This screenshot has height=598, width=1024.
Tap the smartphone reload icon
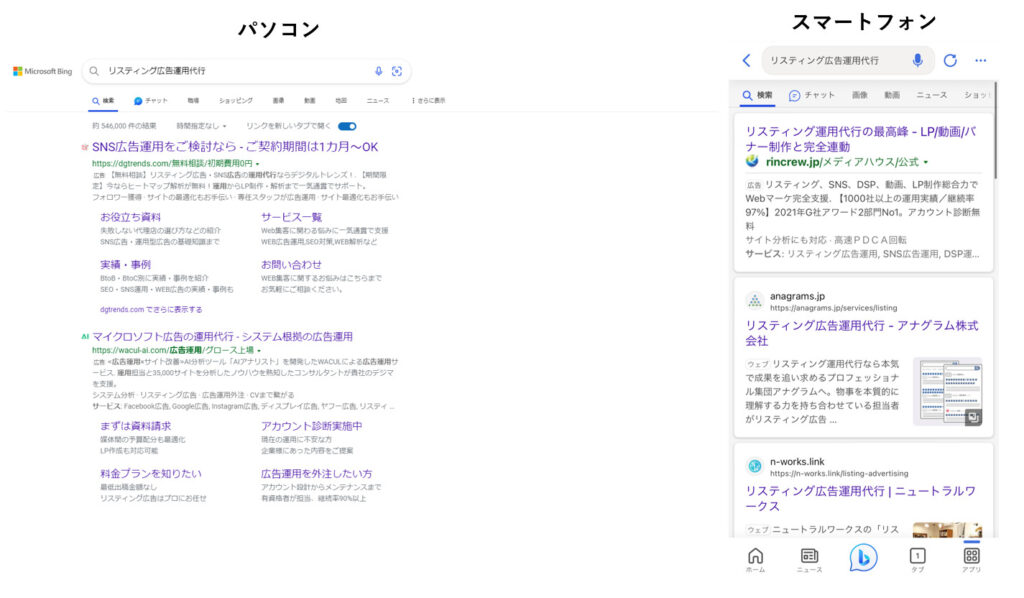point(950,60)
